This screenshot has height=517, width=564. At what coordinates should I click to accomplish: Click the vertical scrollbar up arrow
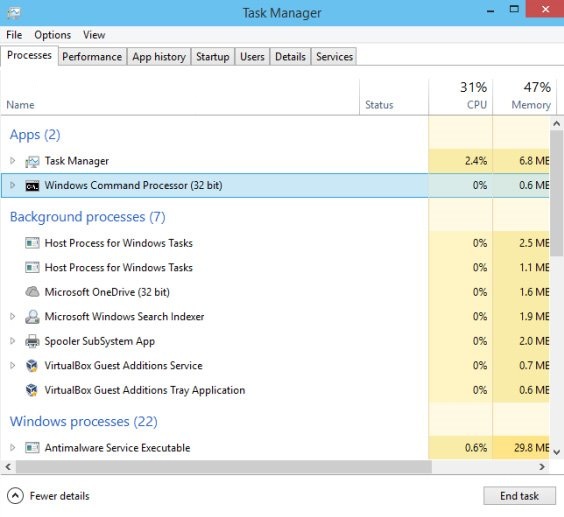coord(557,124)
